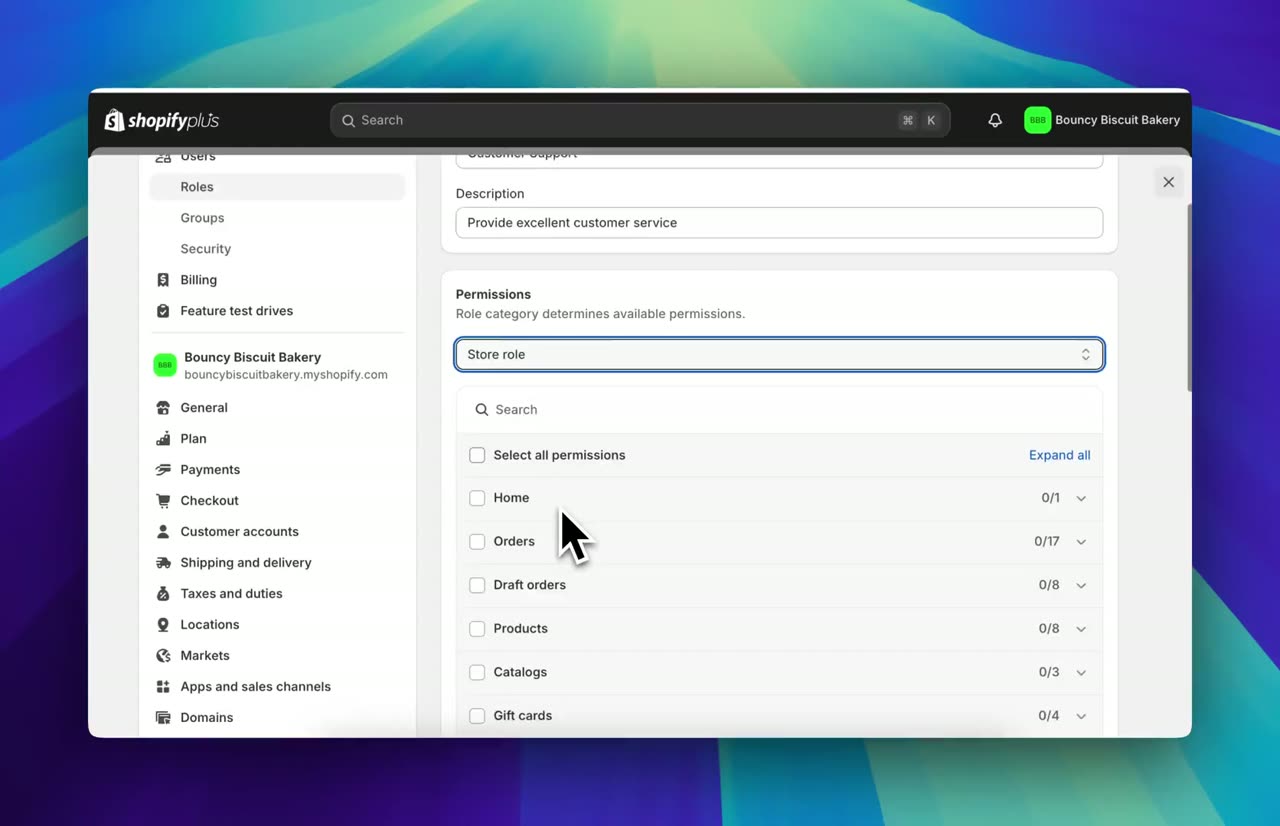Check the Products permission checkbox

pyautogui.click(x=477, y=629)
